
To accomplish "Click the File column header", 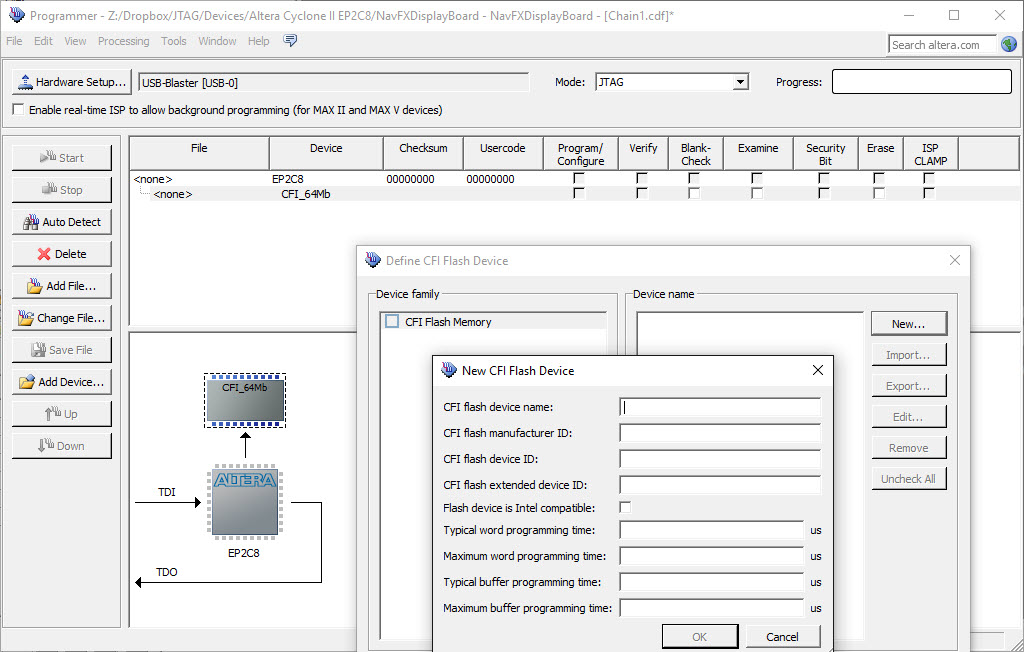I will (199, 154).
